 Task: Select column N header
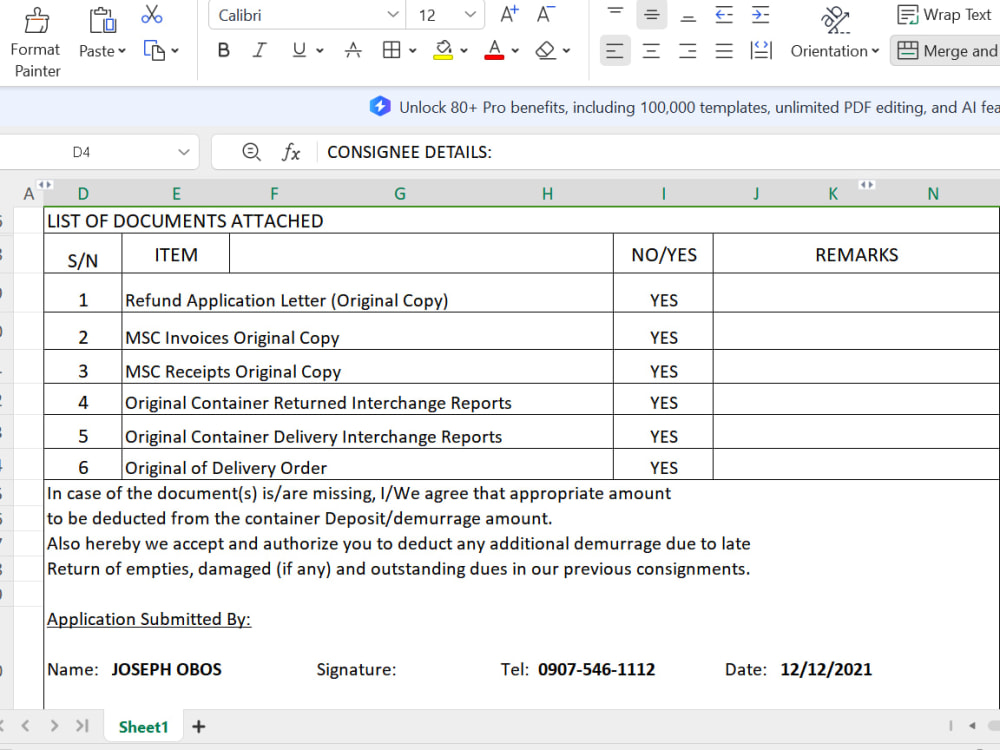pyautogui.click(x=933, y=193)
